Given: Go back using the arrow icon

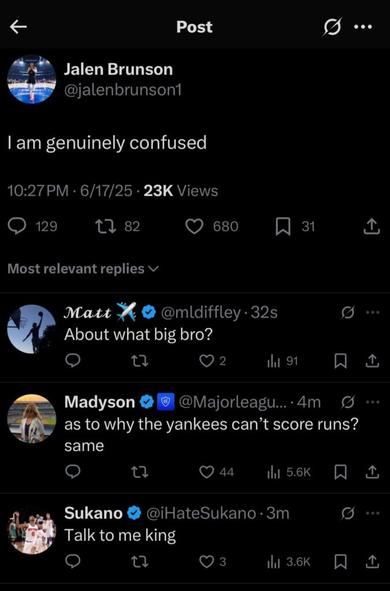Looking at the screenshot, I should pyautogui.click(x=18, y=27).
